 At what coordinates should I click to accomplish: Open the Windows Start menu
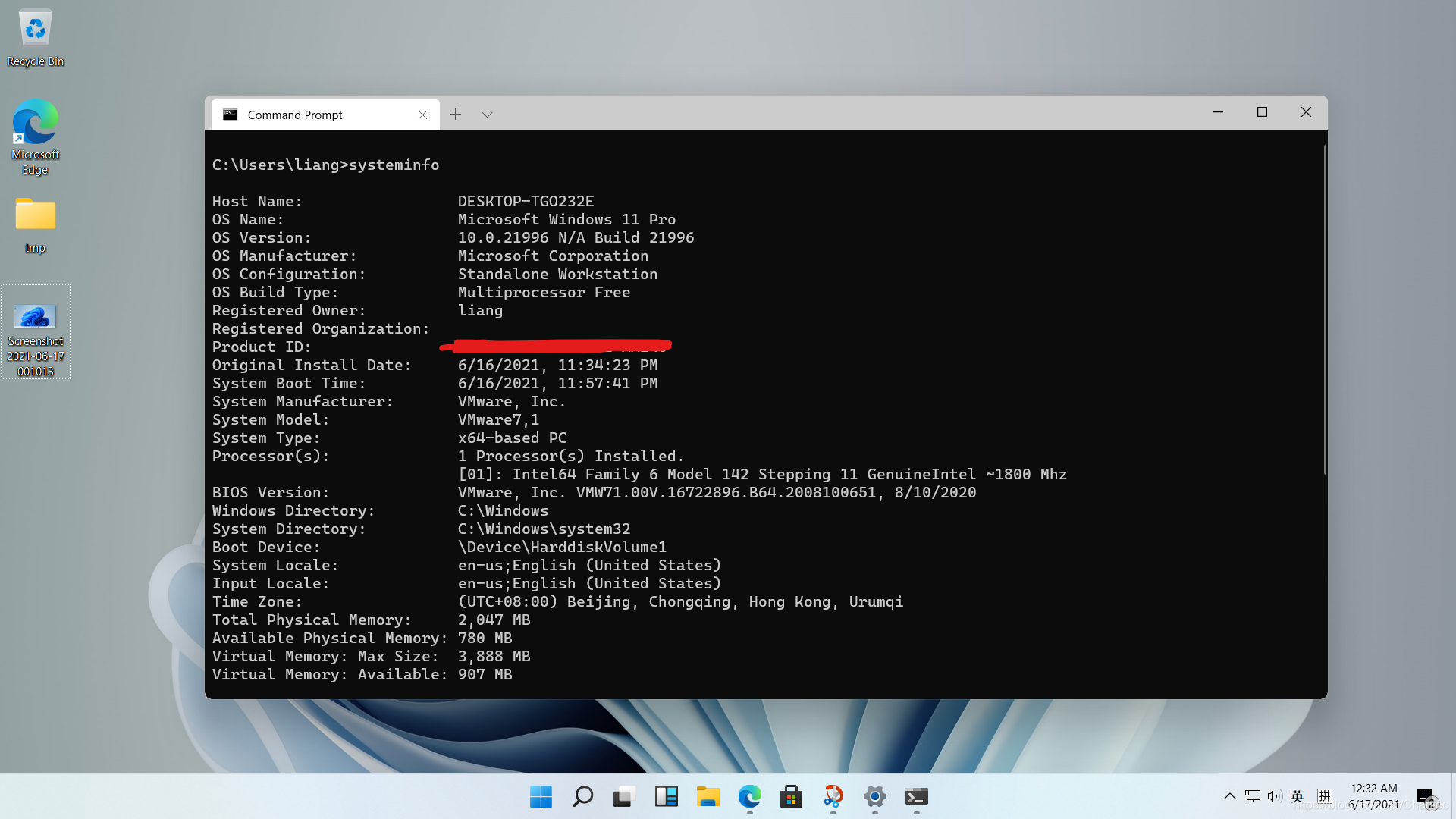coord(541,797)
